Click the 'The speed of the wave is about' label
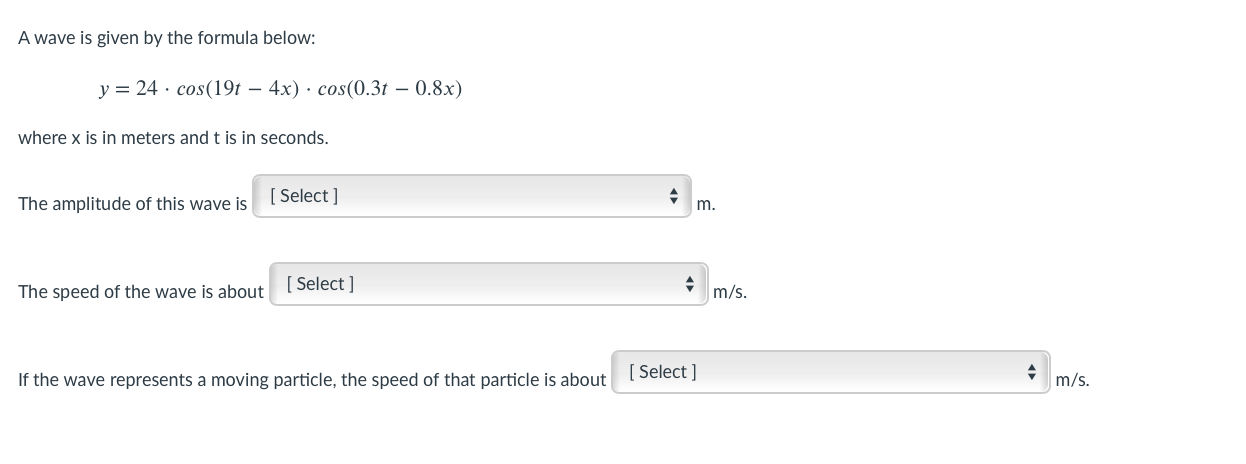 pos(141,292)
